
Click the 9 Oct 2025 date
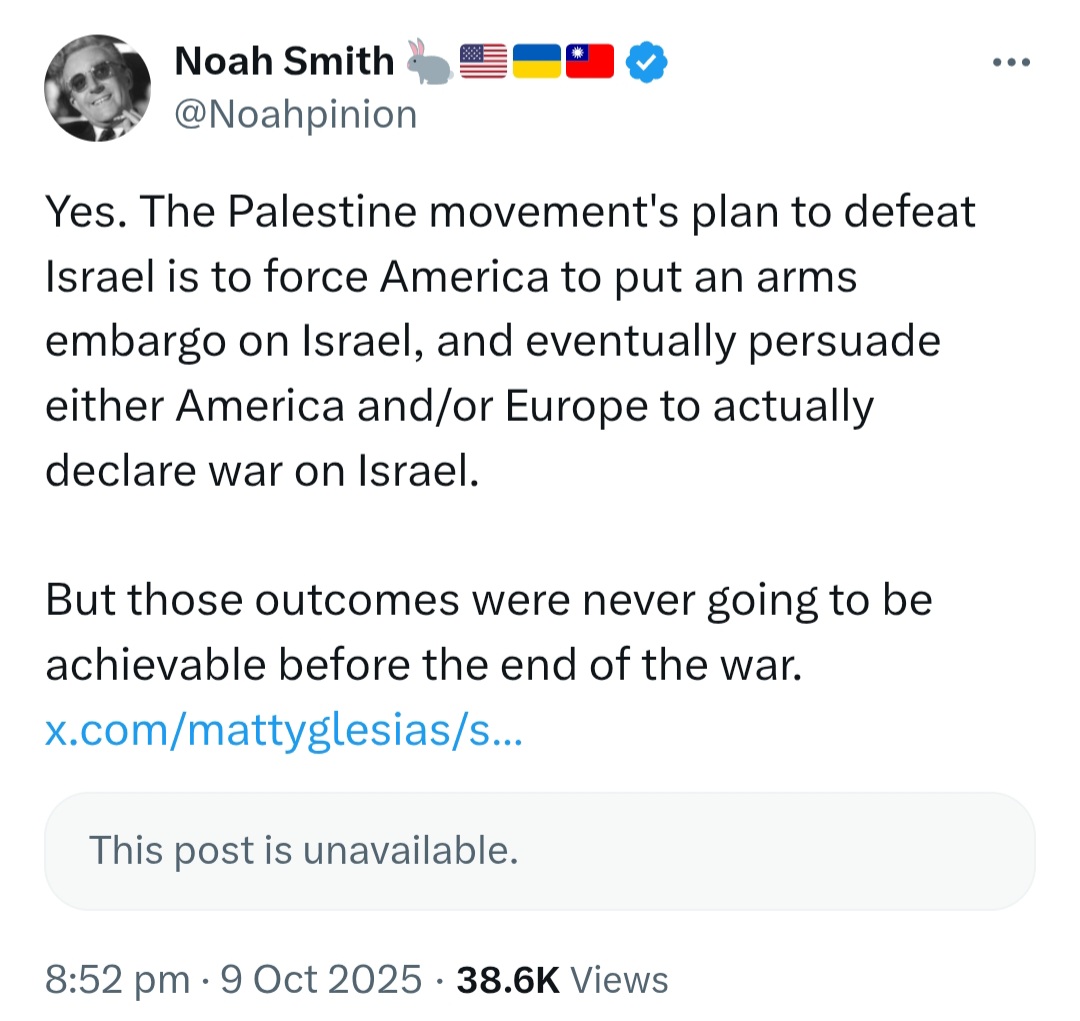[321, 980]
